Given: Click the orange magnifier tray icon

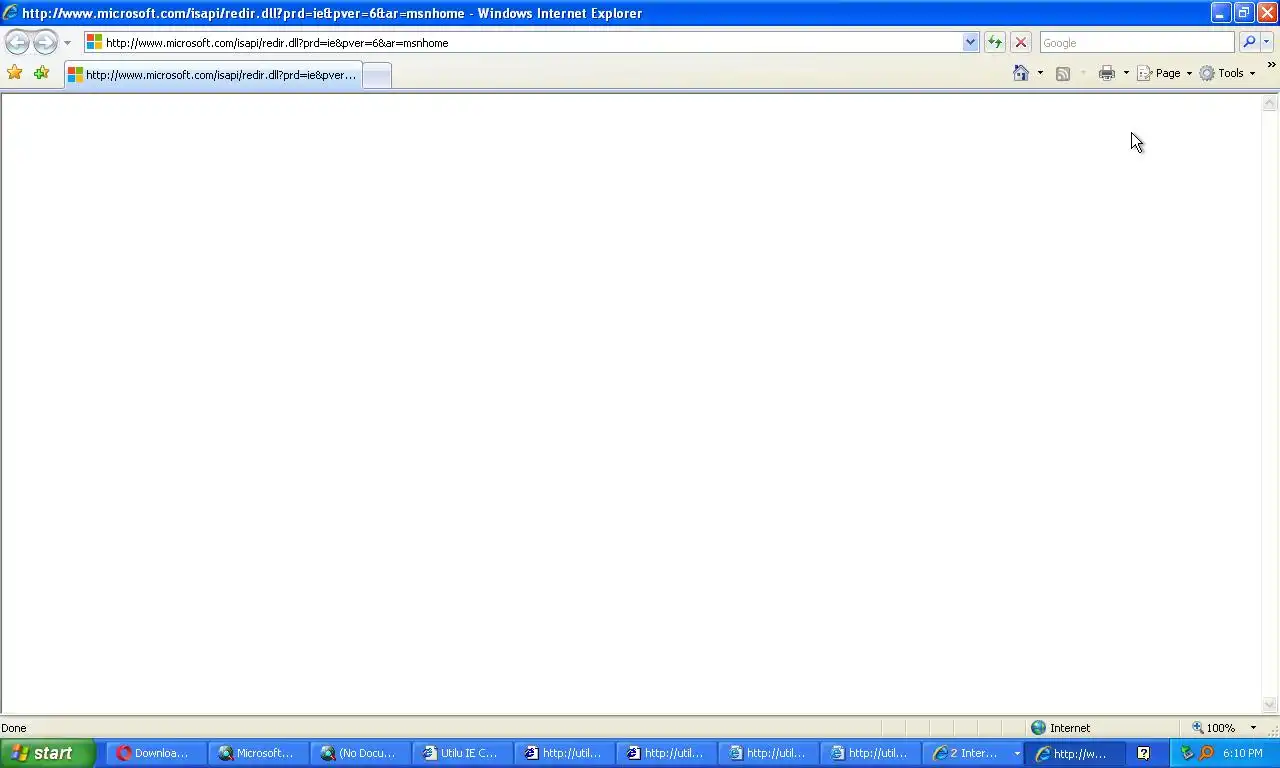Looking at the screenshot, I should tap(1206, 754).
